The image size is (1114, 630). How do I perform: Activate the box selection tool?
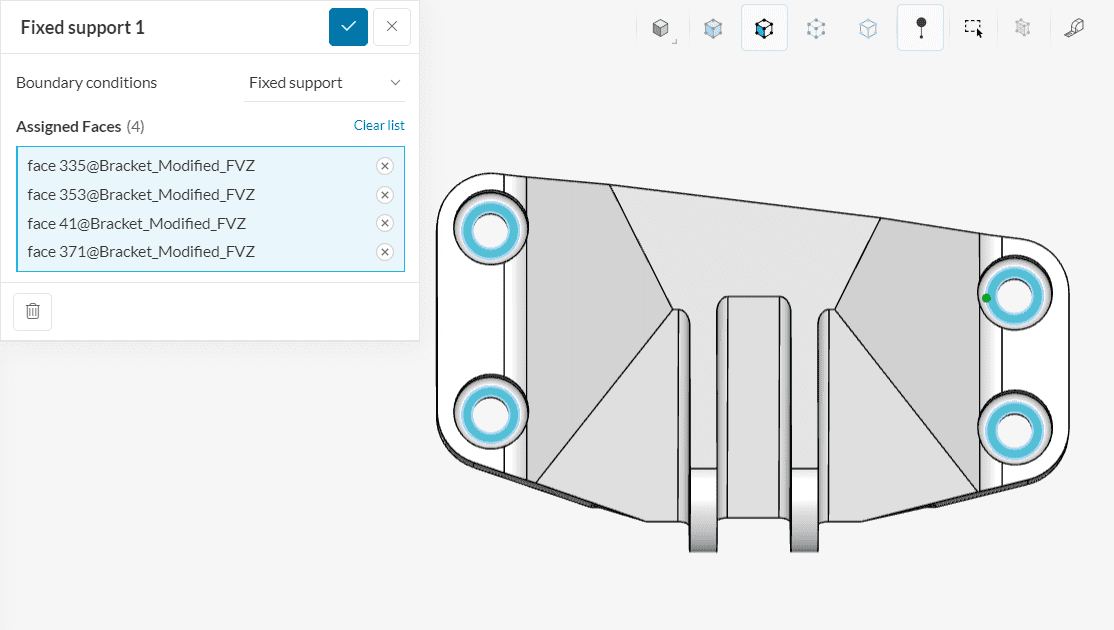972,29
